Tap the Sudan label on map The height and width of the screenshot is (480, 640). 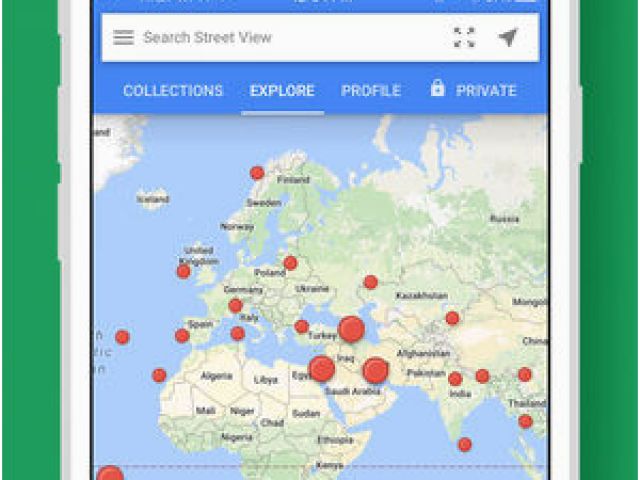coord(306,413)
